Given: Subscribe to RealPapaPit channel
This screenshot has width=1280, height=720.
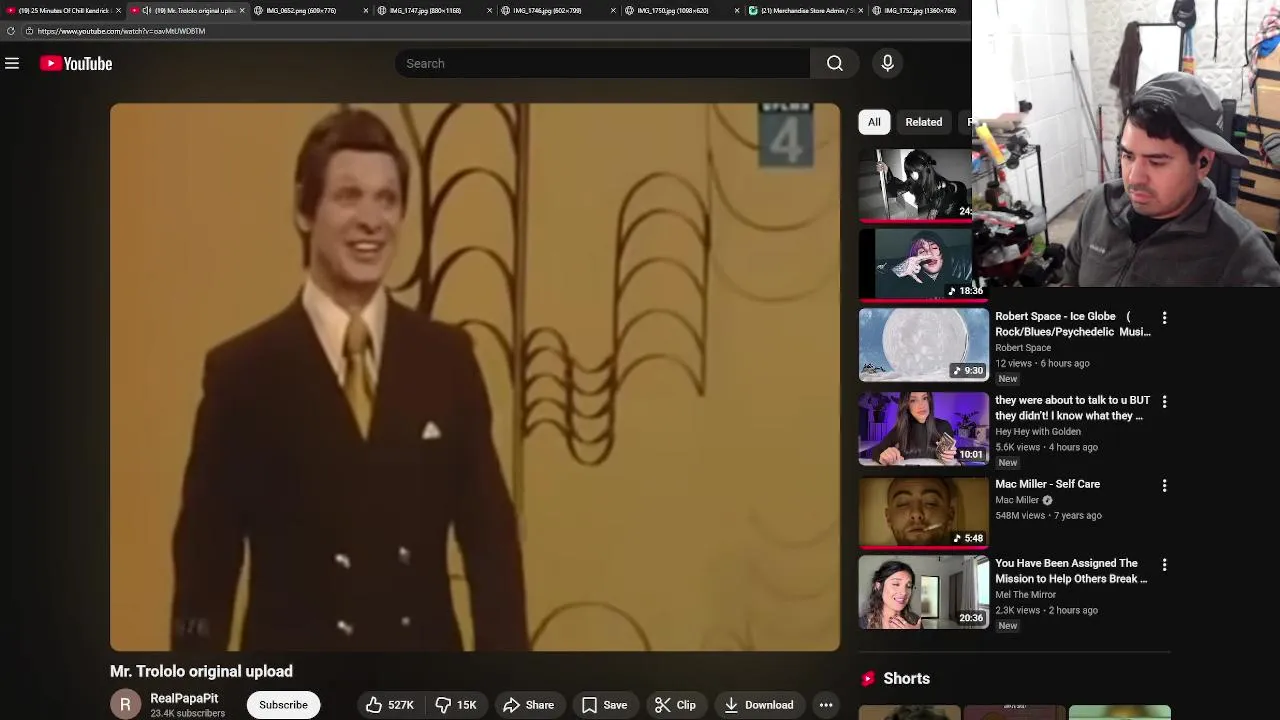Looking at the screenshot, I should pyautogui.click(x=283, y=705).
